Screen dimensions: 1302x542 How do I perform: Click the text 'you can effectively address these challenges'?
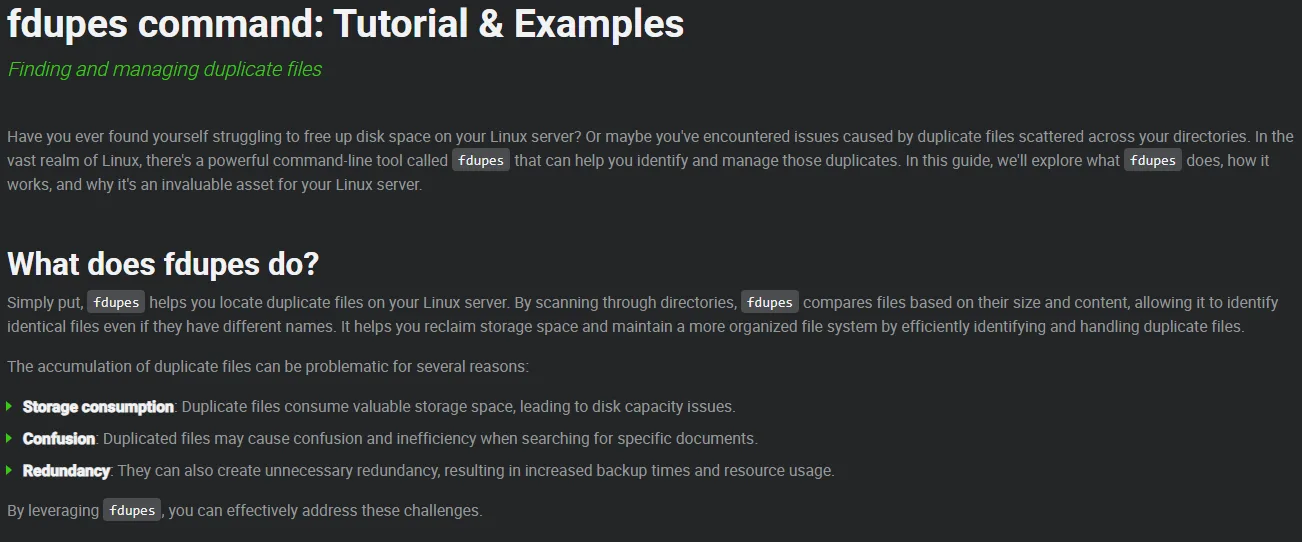point(325,510)
